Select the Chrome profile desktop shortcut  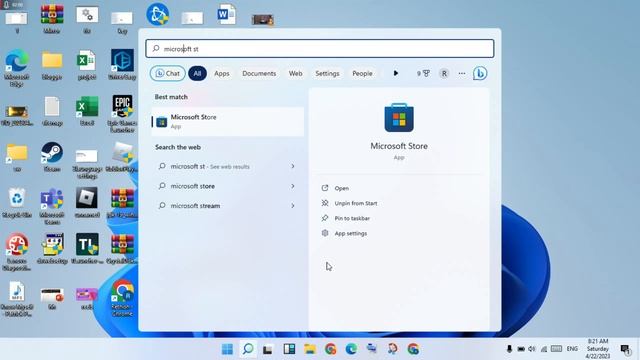[122, 298]
